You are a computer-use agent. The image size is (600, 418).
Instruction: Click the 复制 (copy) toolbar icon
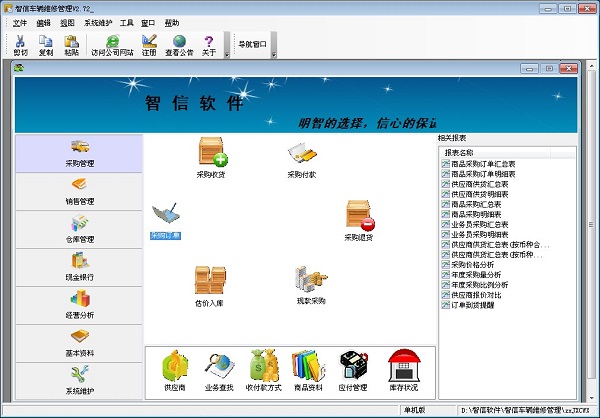[x=46, y=45]
